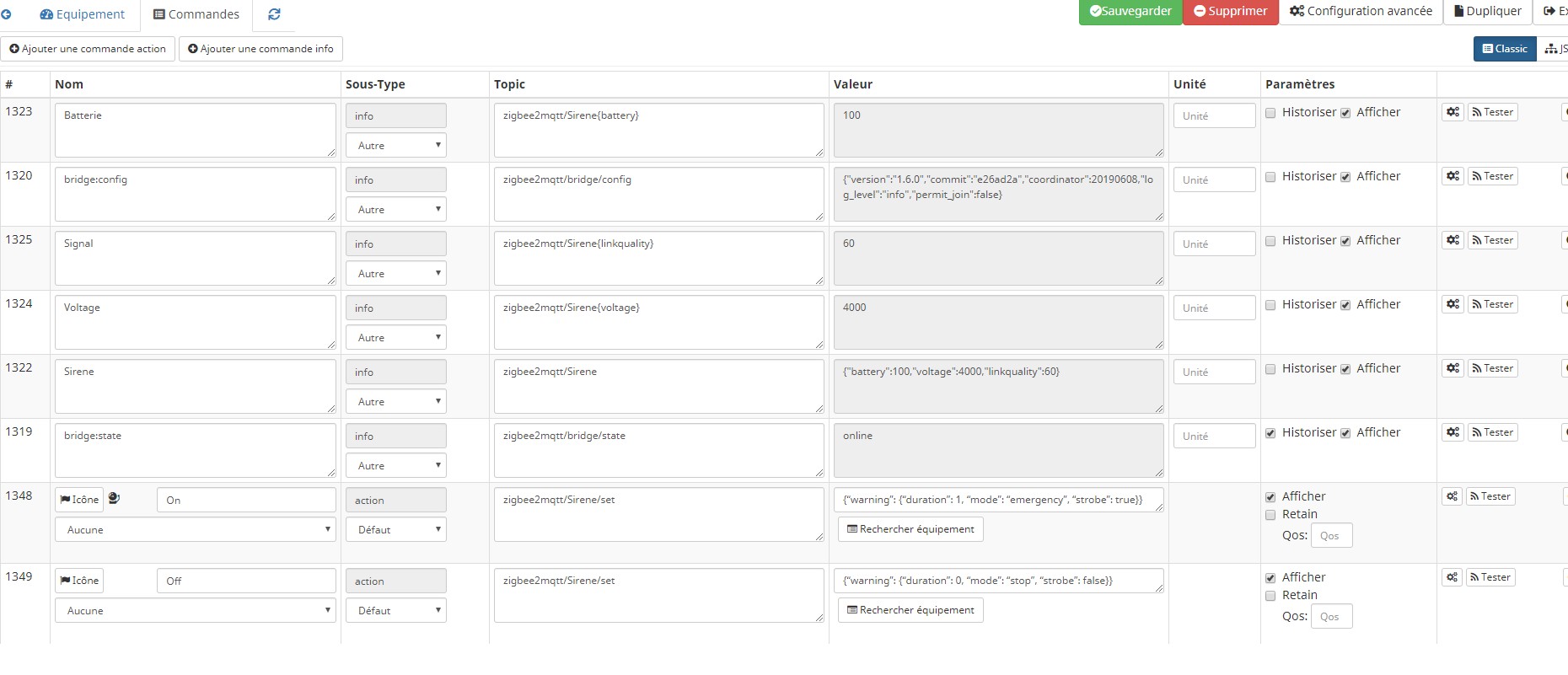Test the Off action command
The height and width of the screenshot is (675, 1568).
[1490, 577]
